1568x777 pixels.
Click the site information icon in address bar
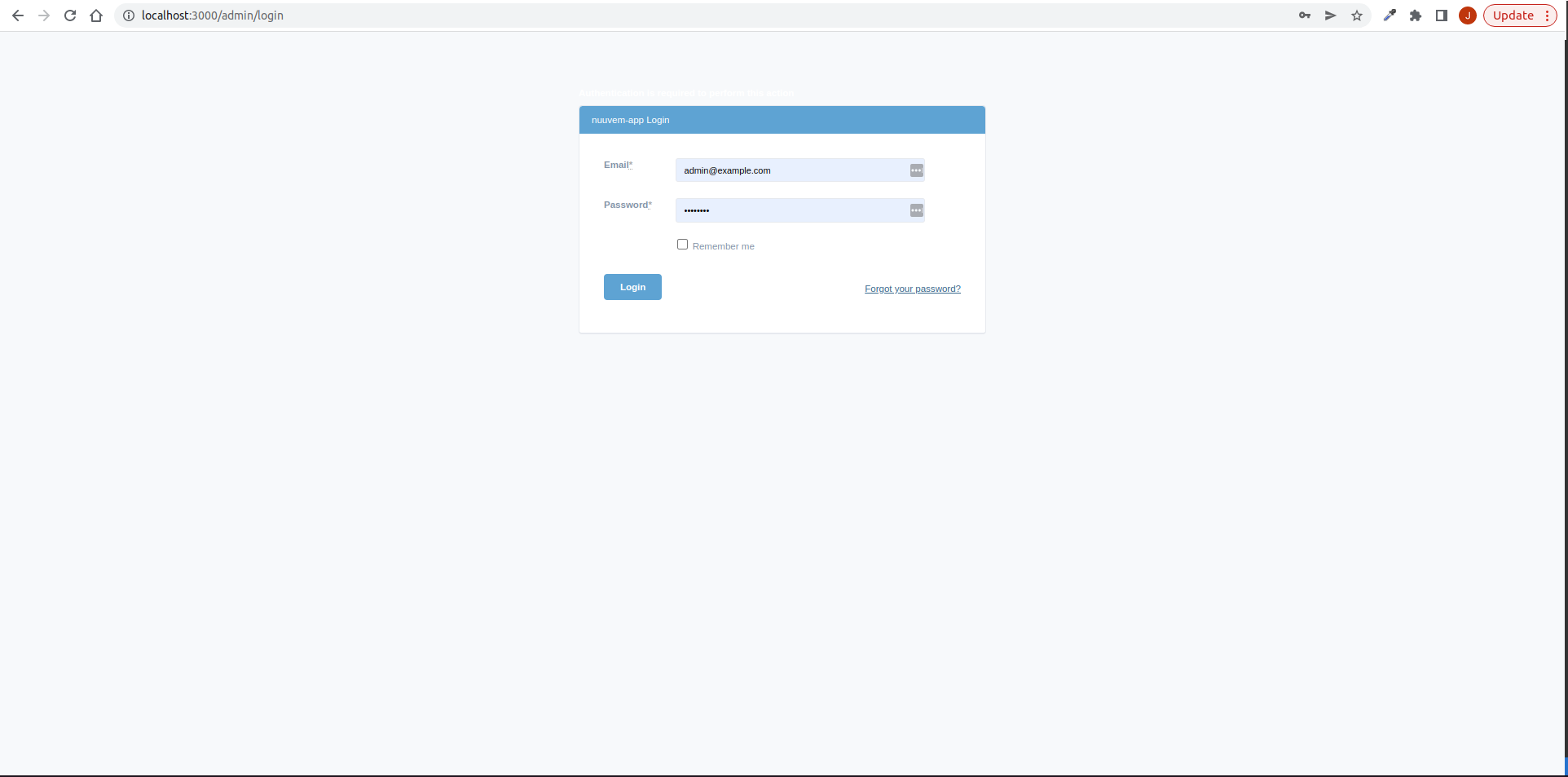point(128,15)
